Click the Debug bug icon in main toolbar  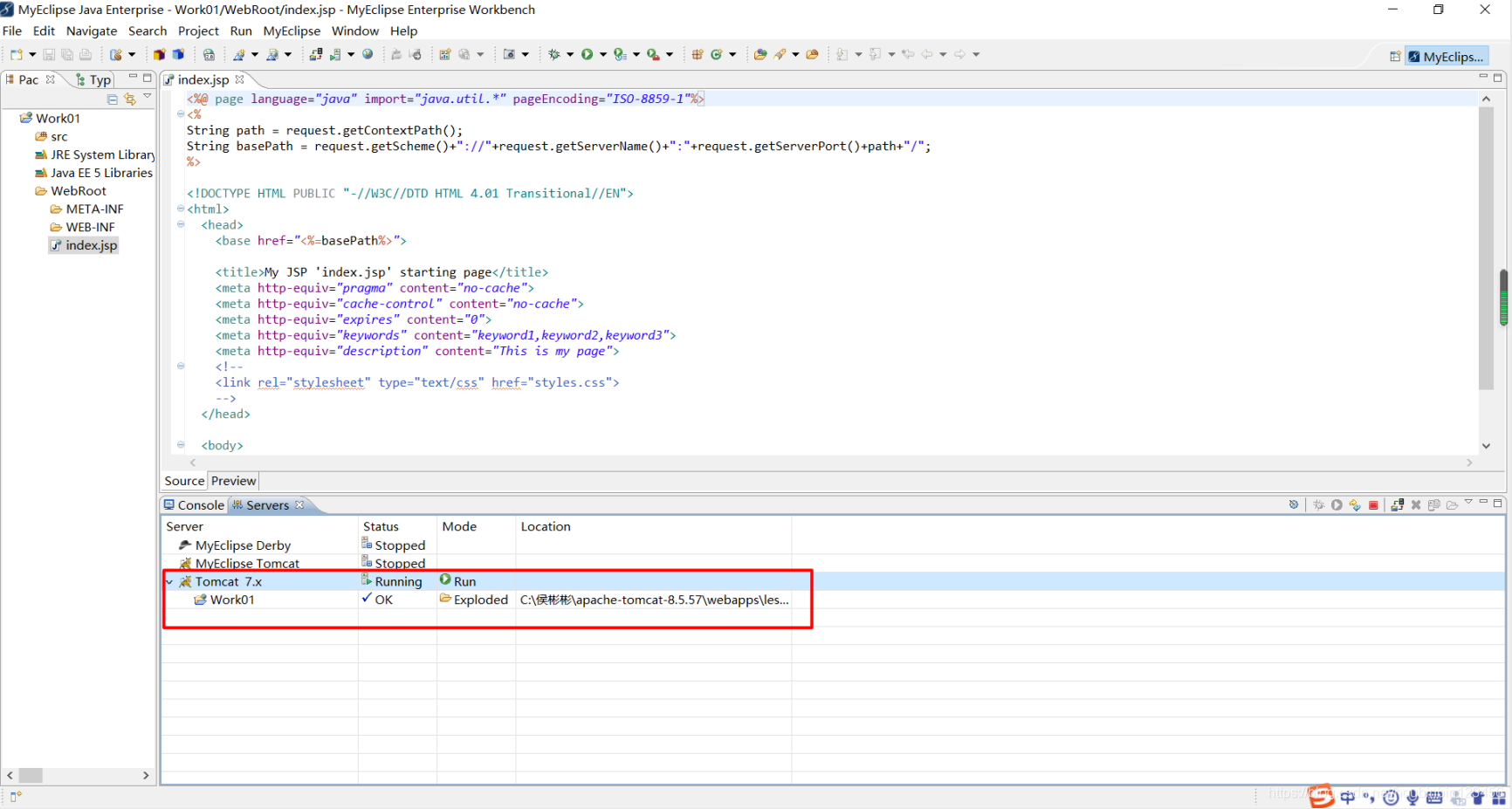point(554,54)
